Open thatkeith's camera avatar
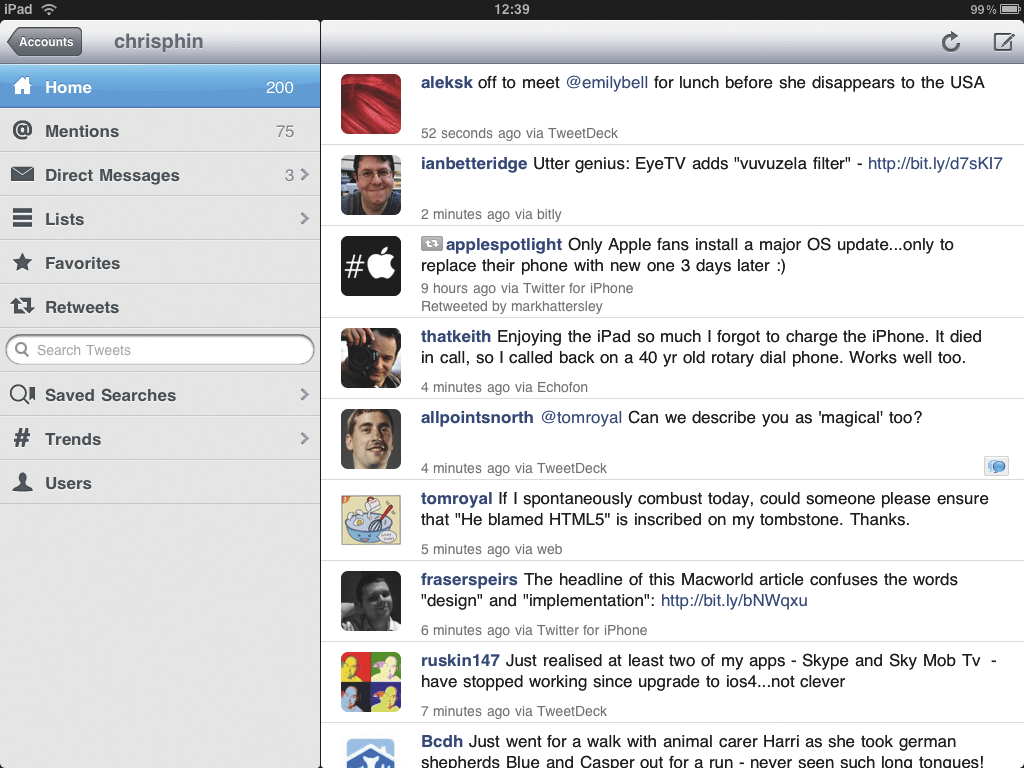 (371, 358)
